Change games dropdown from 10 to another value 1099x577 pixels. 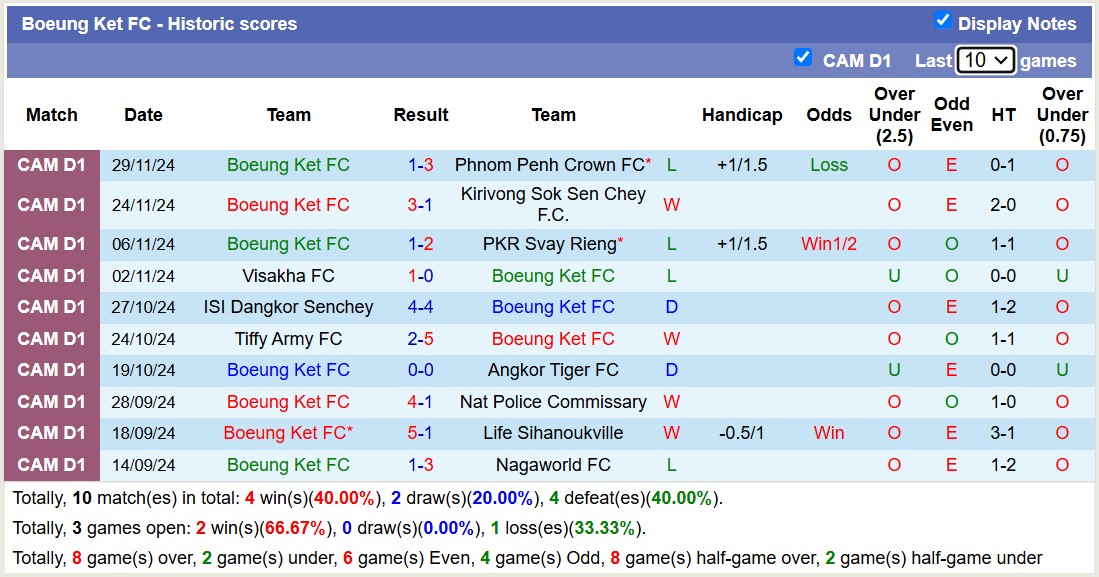986,60
